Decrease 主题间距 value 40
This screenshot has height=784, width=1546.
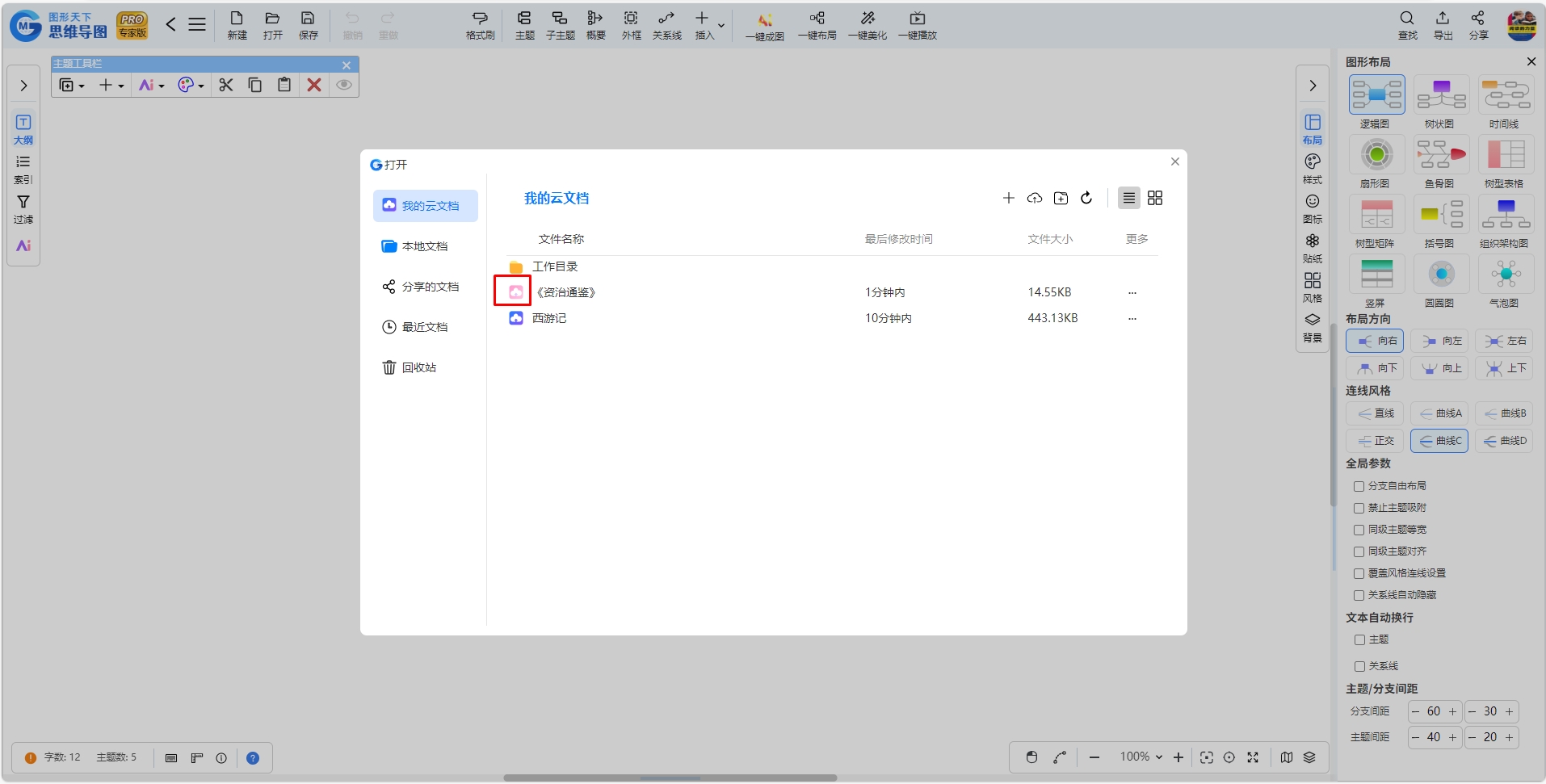coord(1416,737)
